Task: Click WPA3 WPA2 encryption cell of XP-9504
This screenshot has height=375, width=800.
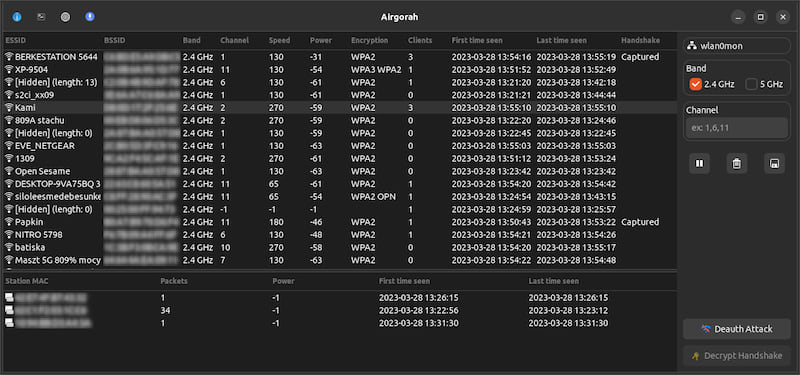Action: coord(376,69)
